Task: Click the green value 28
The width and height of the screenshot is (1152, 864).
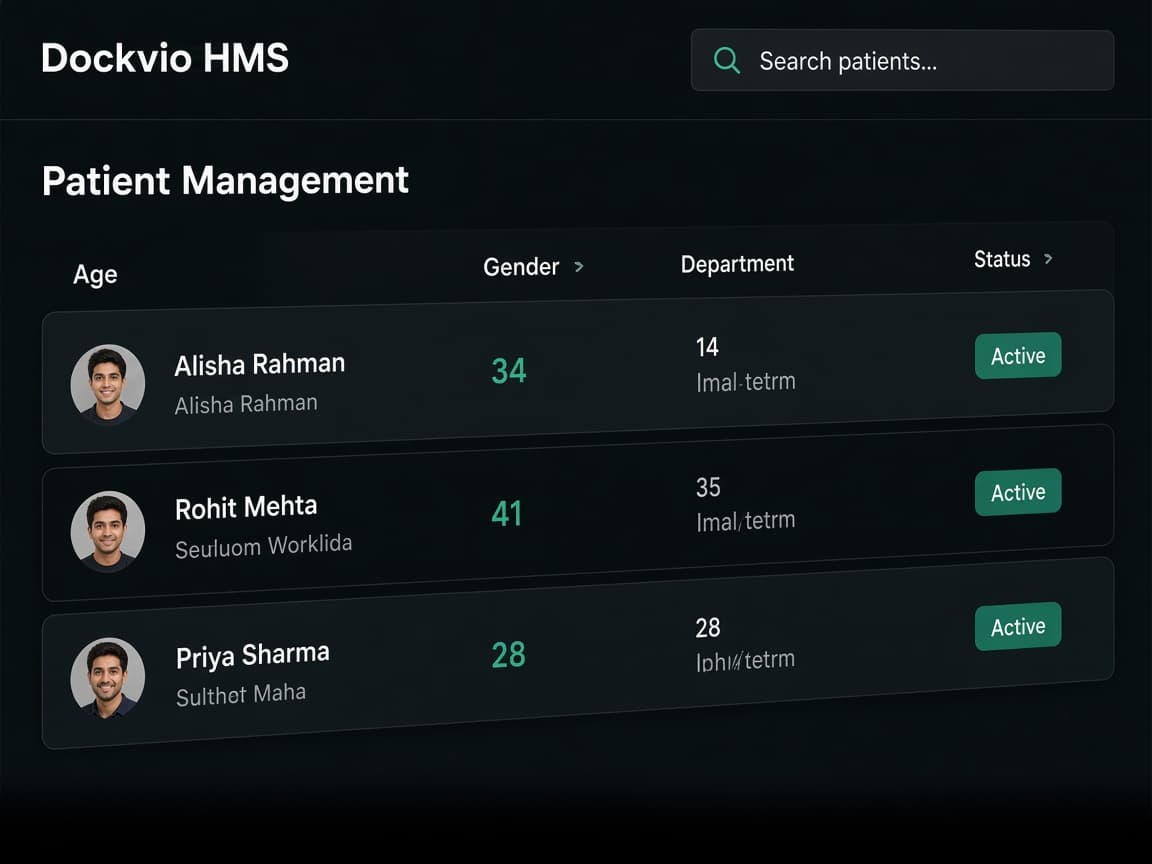Action: coord(508,655)
